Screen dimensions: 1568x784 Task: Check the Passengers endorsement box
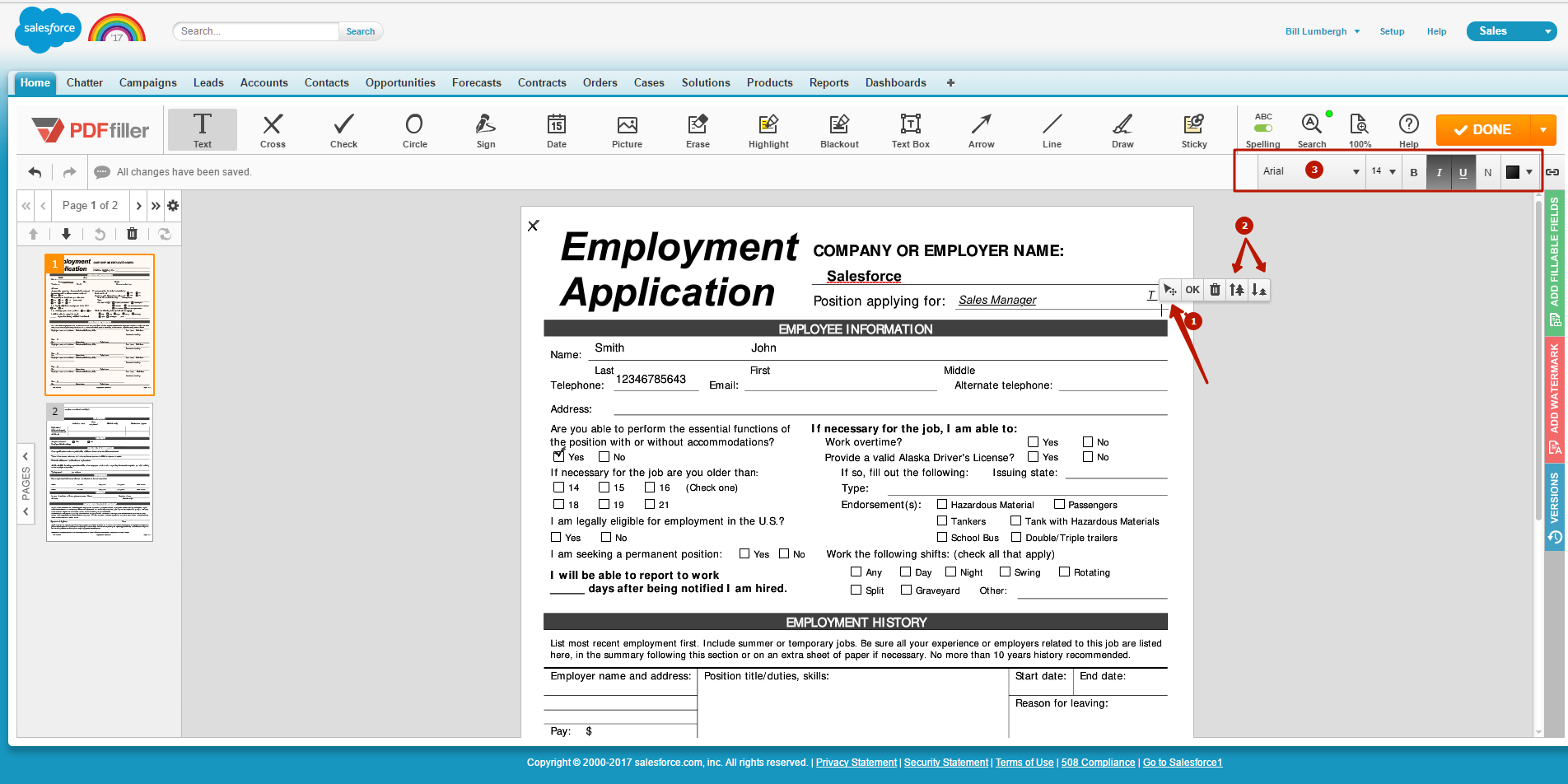1060,504
